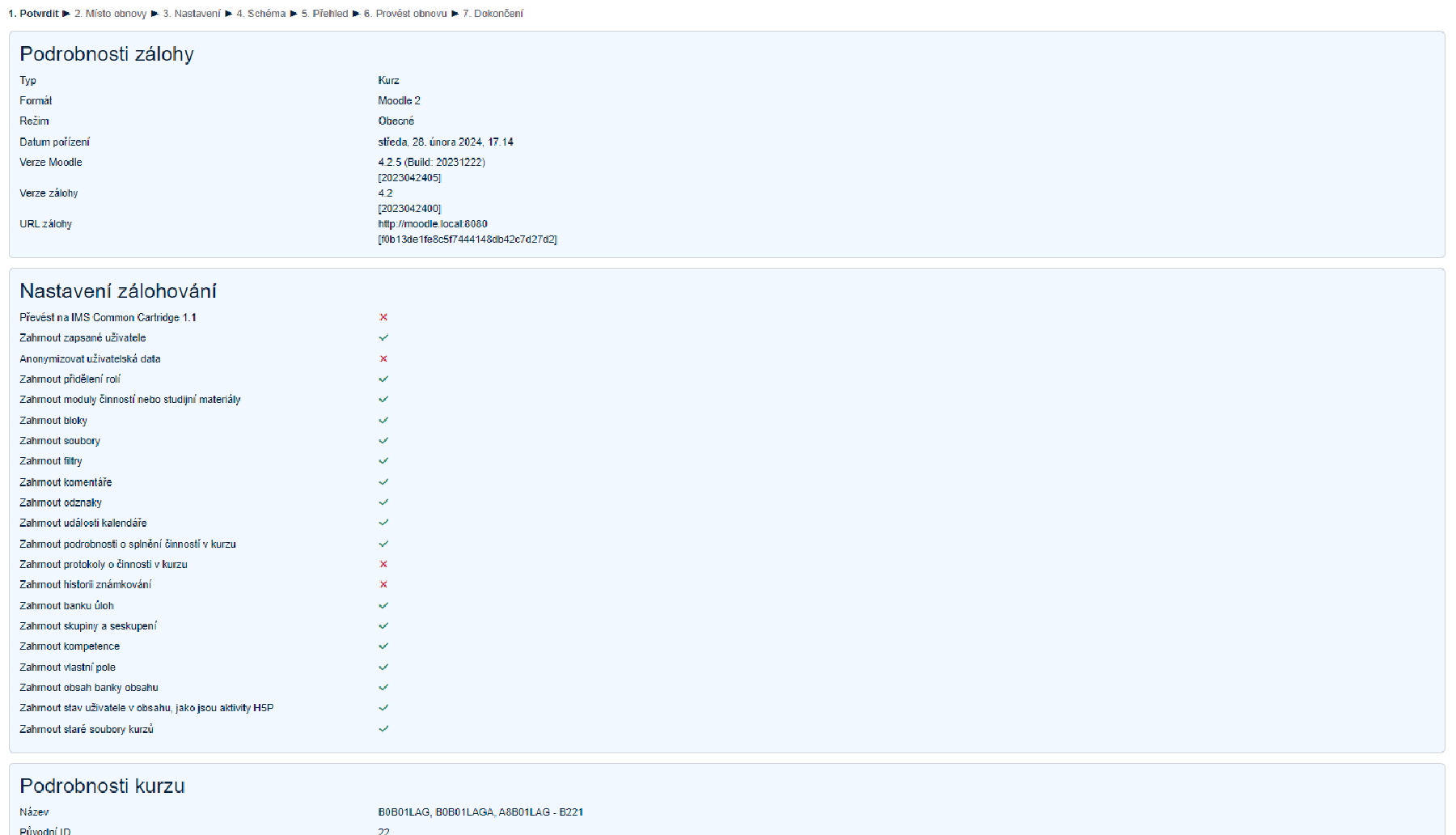Click the checkmark beside Zahrnout vlastní pole
This screenshot has width=1456, height=835.
click(x=383, y=667)
